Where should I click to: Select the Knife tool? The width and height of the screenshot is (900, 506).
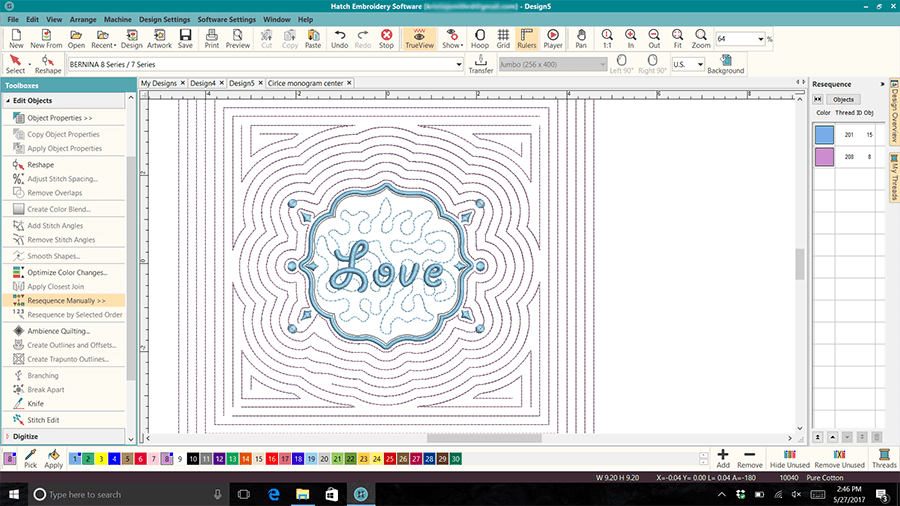click(35, 403)
